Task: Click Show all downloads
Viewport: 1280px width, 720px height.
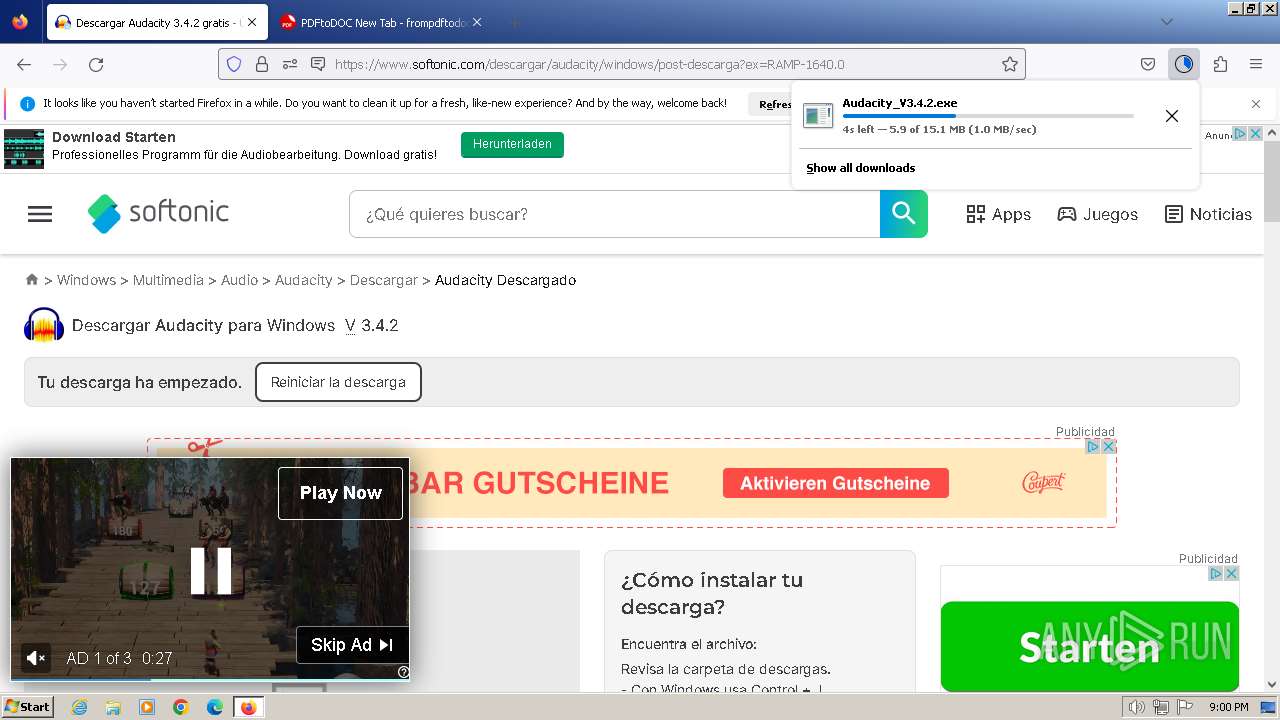Action: pos(861,168)
